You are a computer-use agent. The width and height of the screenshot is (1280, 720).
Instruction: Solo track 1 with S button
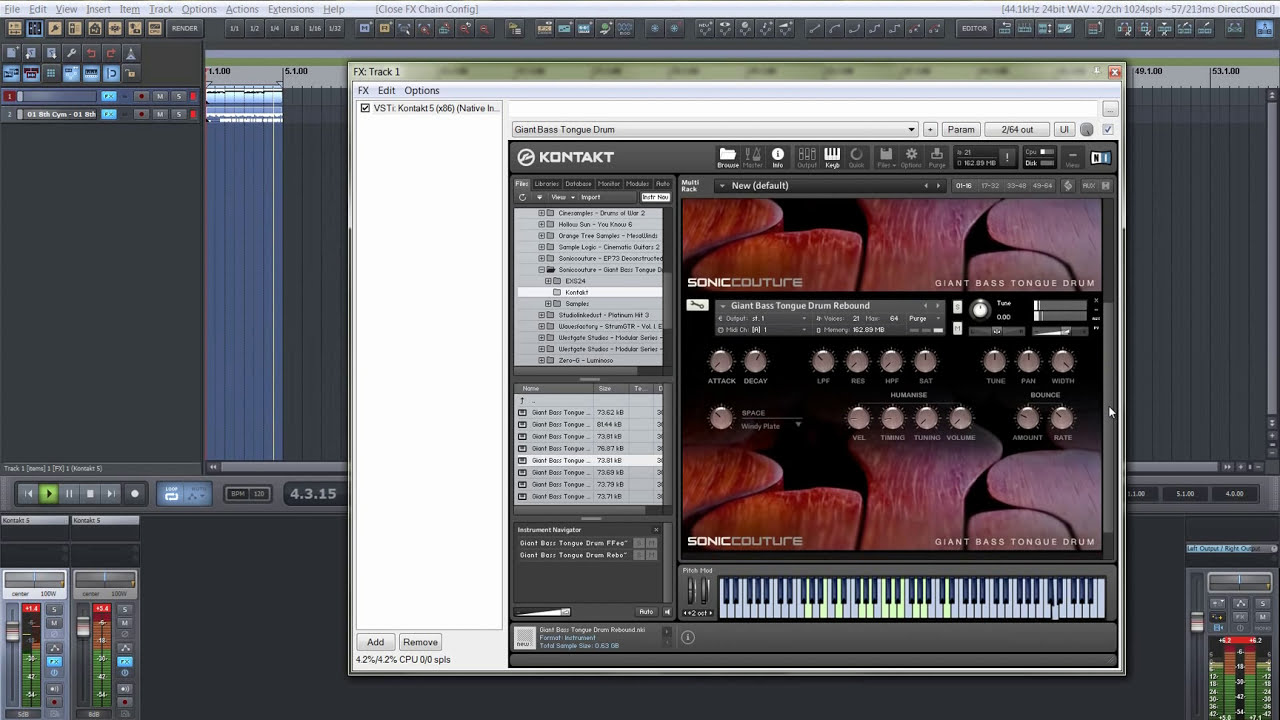click(x=178, y=96)
